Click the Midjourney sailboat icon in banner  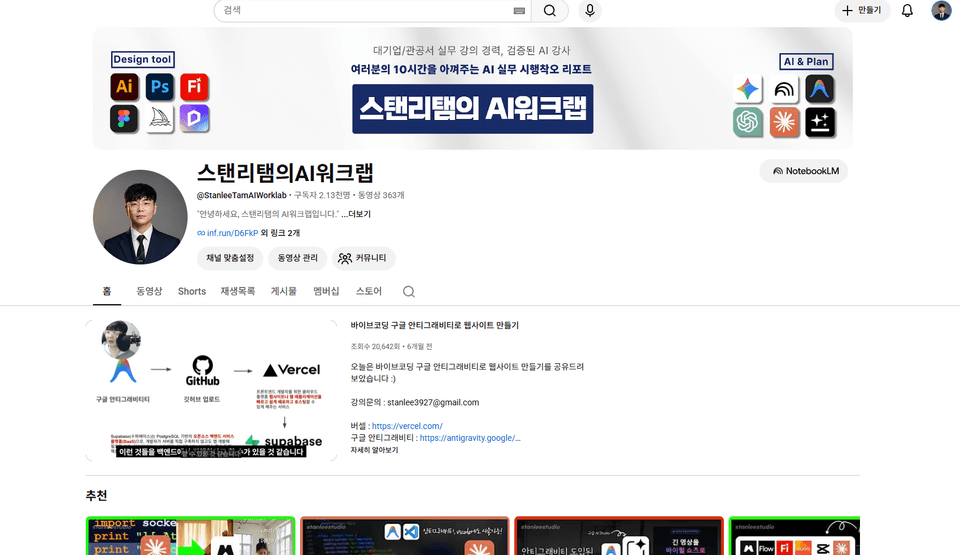tap(160, 119)
